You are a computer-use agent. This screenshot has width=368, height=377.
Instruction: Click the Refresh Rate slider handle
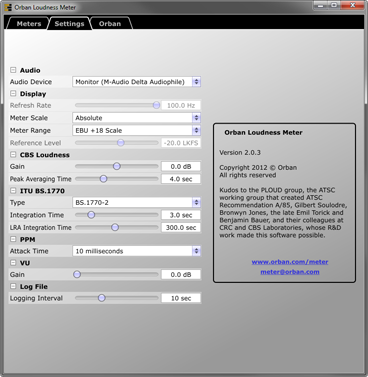[x=156, y=105]
